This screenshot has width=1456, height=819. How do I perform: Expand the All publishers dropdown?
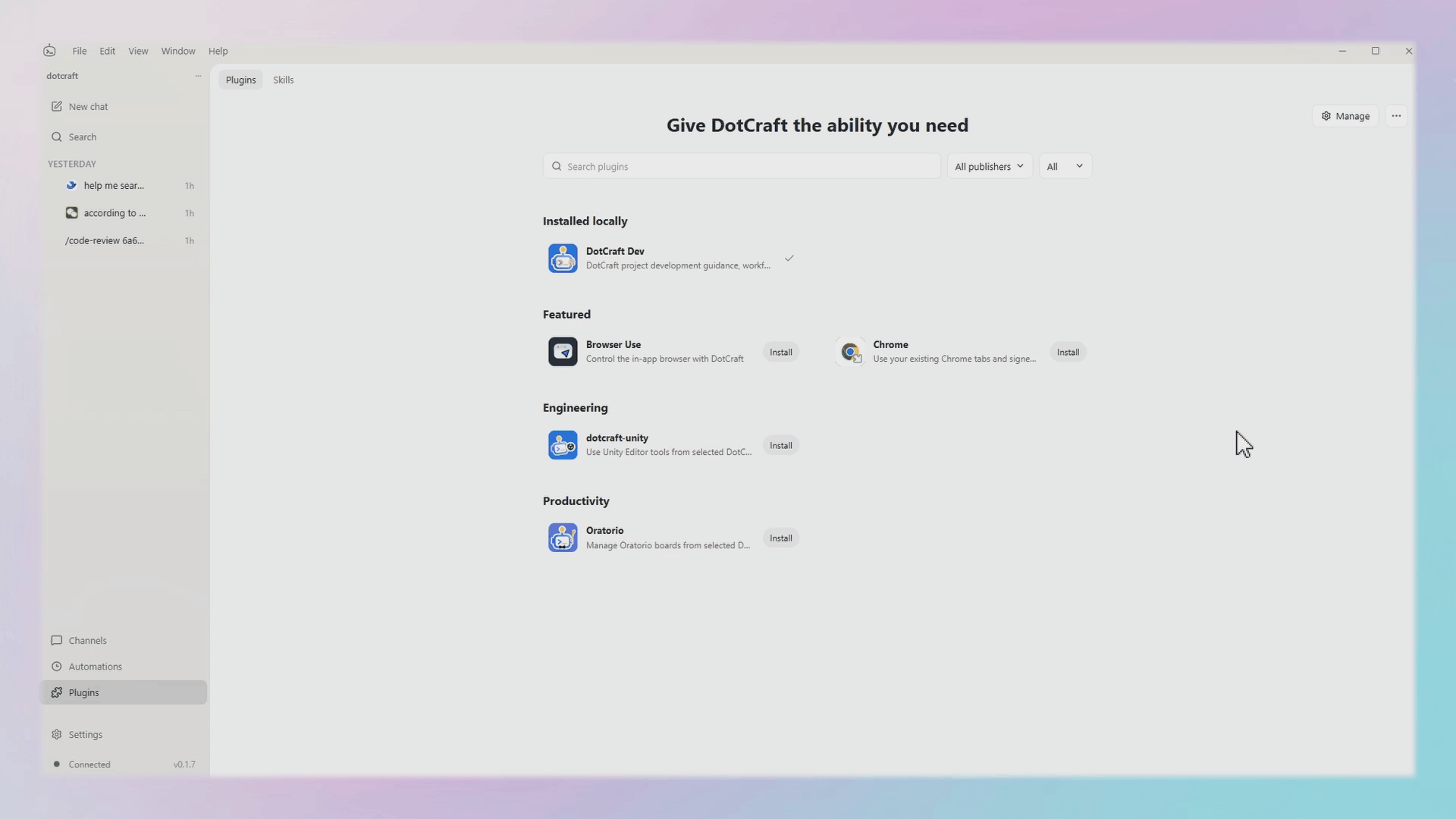point(989,166)
